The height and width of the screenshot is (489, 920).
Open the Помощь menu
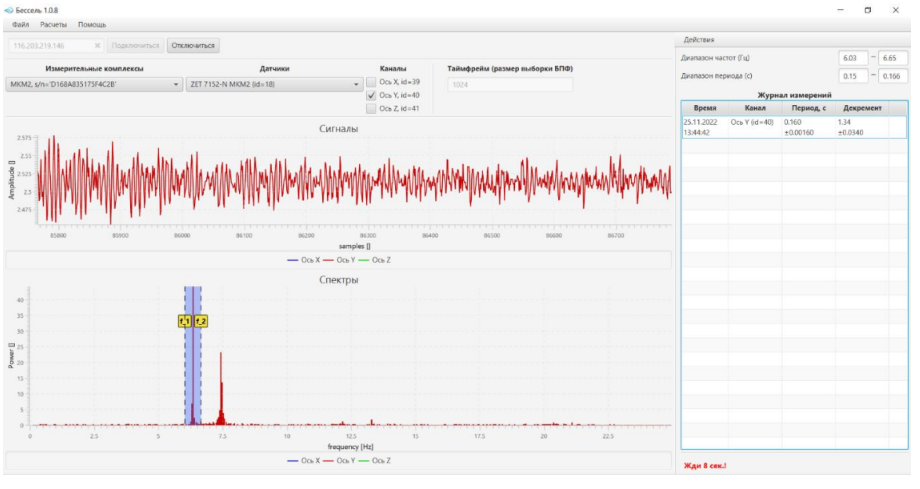point(92,24)
